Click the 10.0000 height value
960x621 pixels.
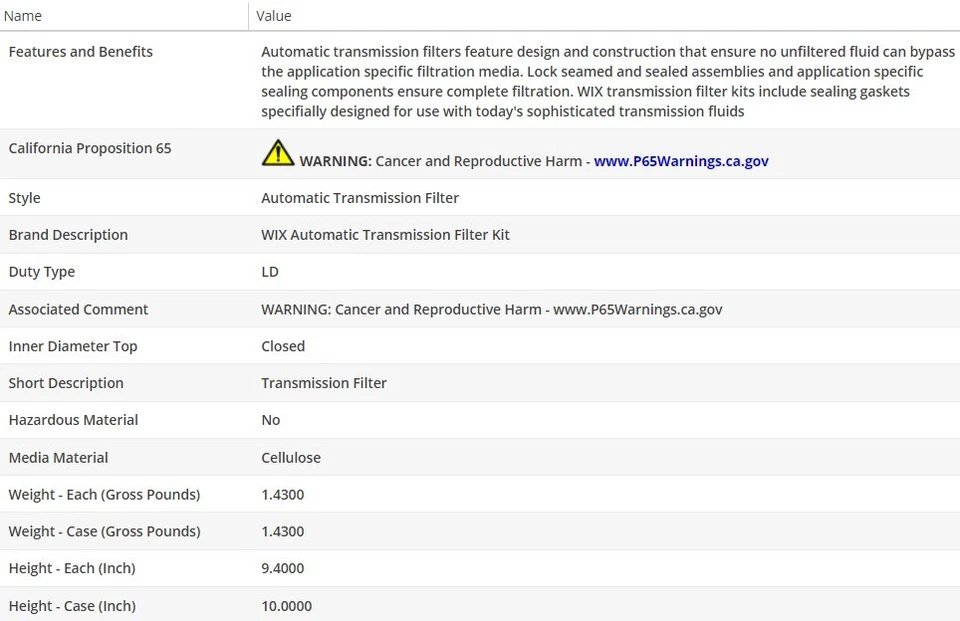pos(287,606)
